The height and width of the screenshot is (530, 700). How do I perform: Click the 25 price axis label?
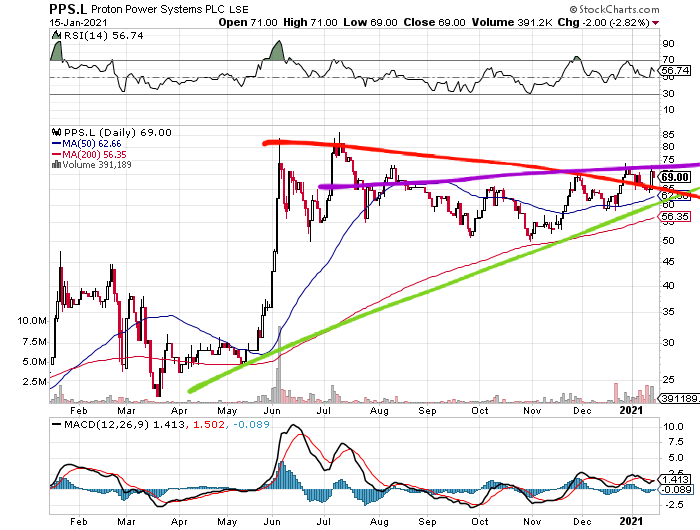click(668, 379)
